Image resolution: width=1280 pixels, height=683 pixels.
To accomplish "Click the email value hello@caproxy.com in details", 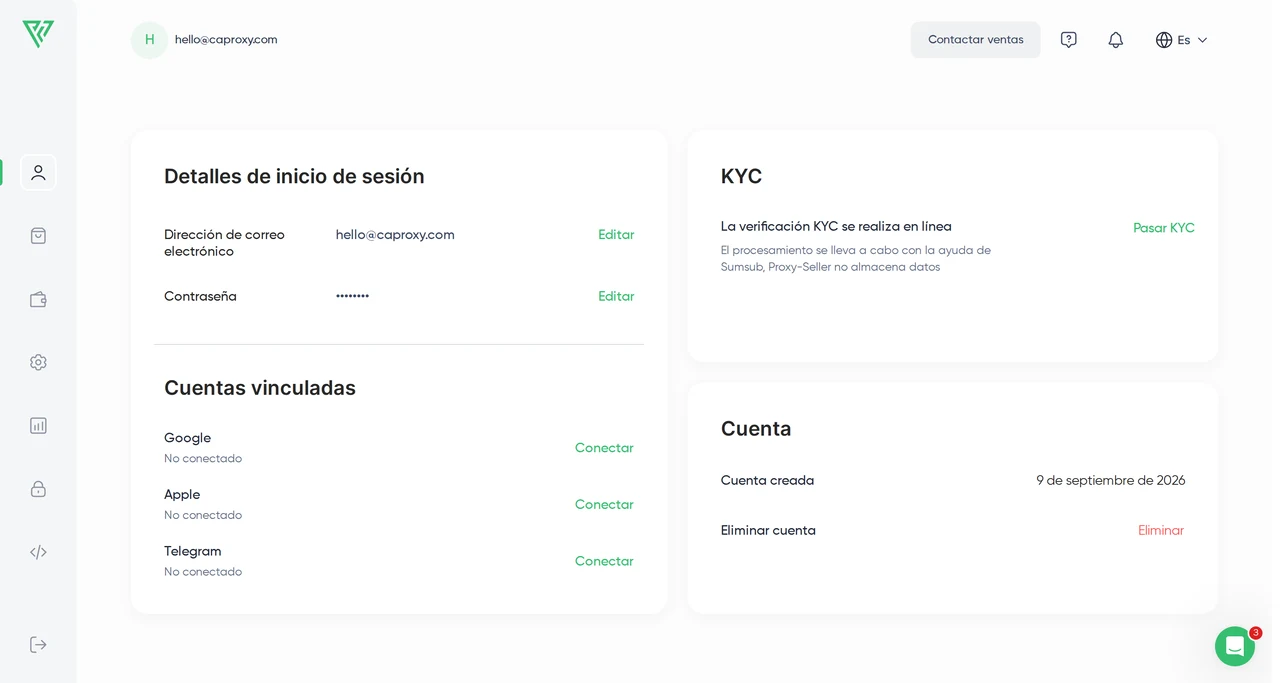I will [395, 235].
